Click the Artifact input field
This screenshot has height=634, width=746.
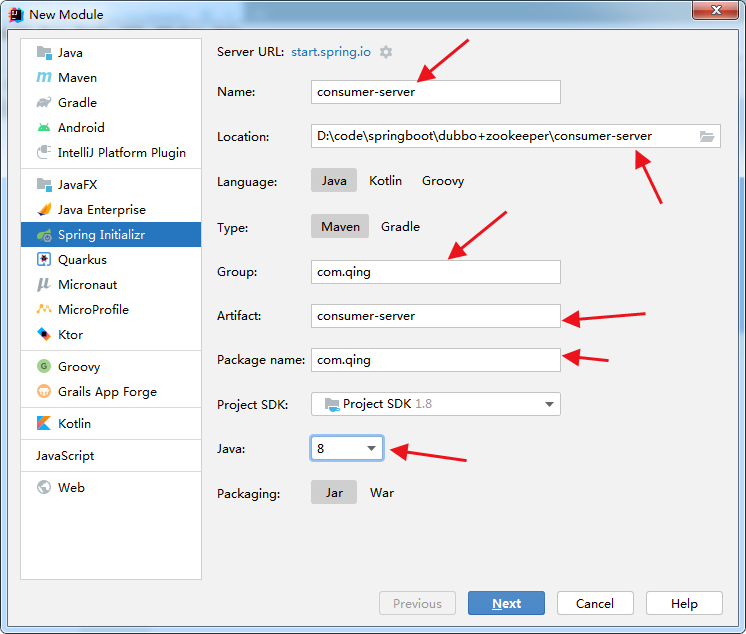[x=436, y=316]
